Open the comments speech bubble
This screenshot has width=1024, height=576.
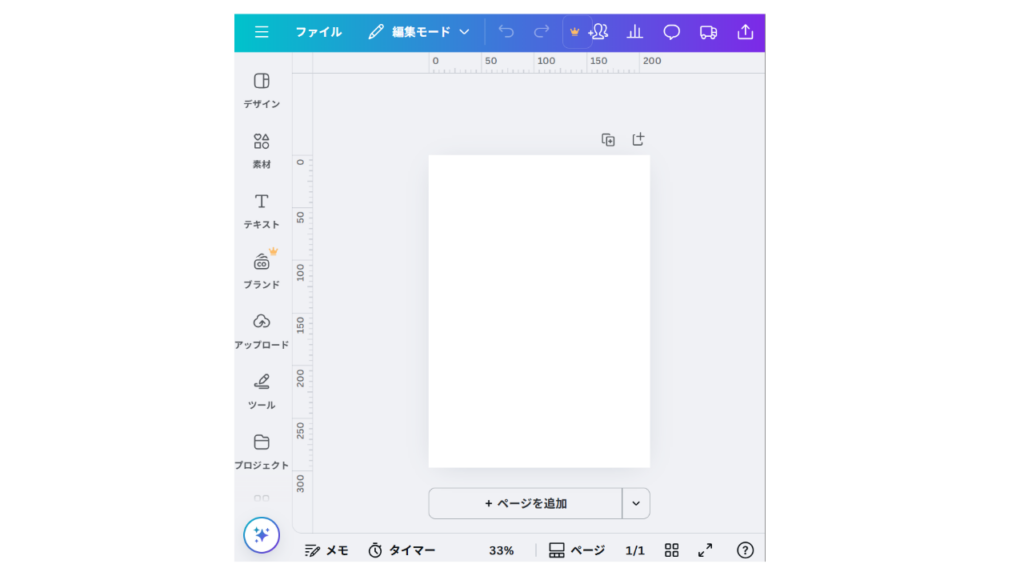(672, 32)
